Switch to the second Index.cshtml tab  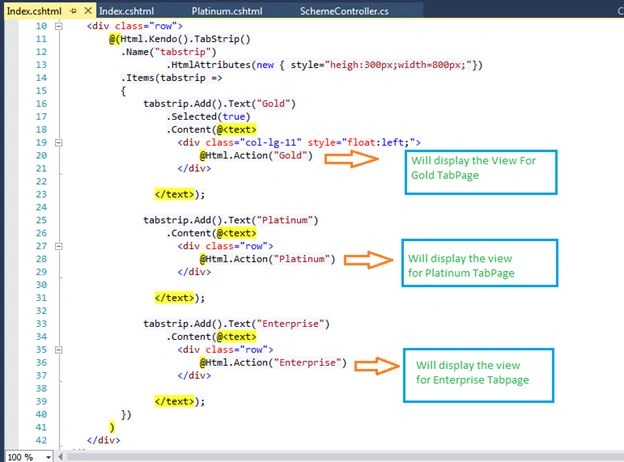pyautogui.click(x=126, y=11)
